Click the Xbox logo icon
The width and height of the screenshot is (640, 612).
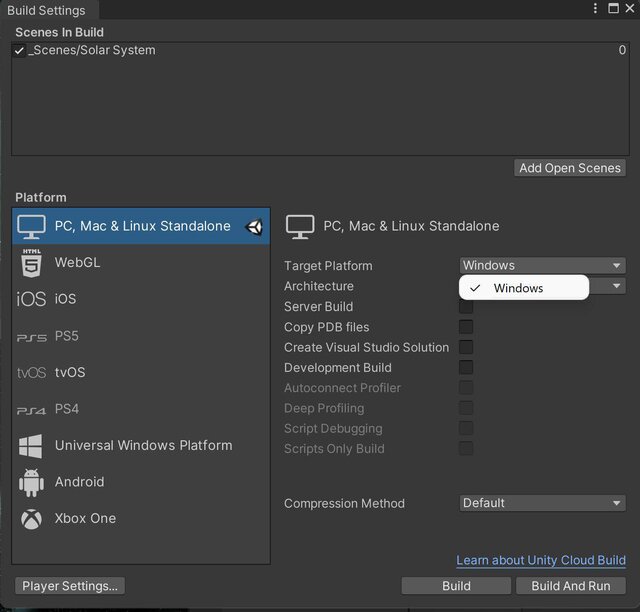point(31,519)
